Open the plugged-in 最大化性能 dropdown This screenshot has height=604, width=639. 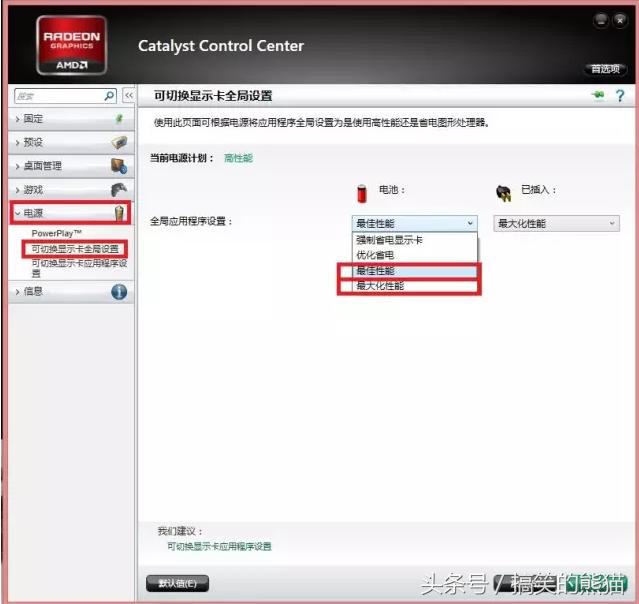click(x=556, y=223)
